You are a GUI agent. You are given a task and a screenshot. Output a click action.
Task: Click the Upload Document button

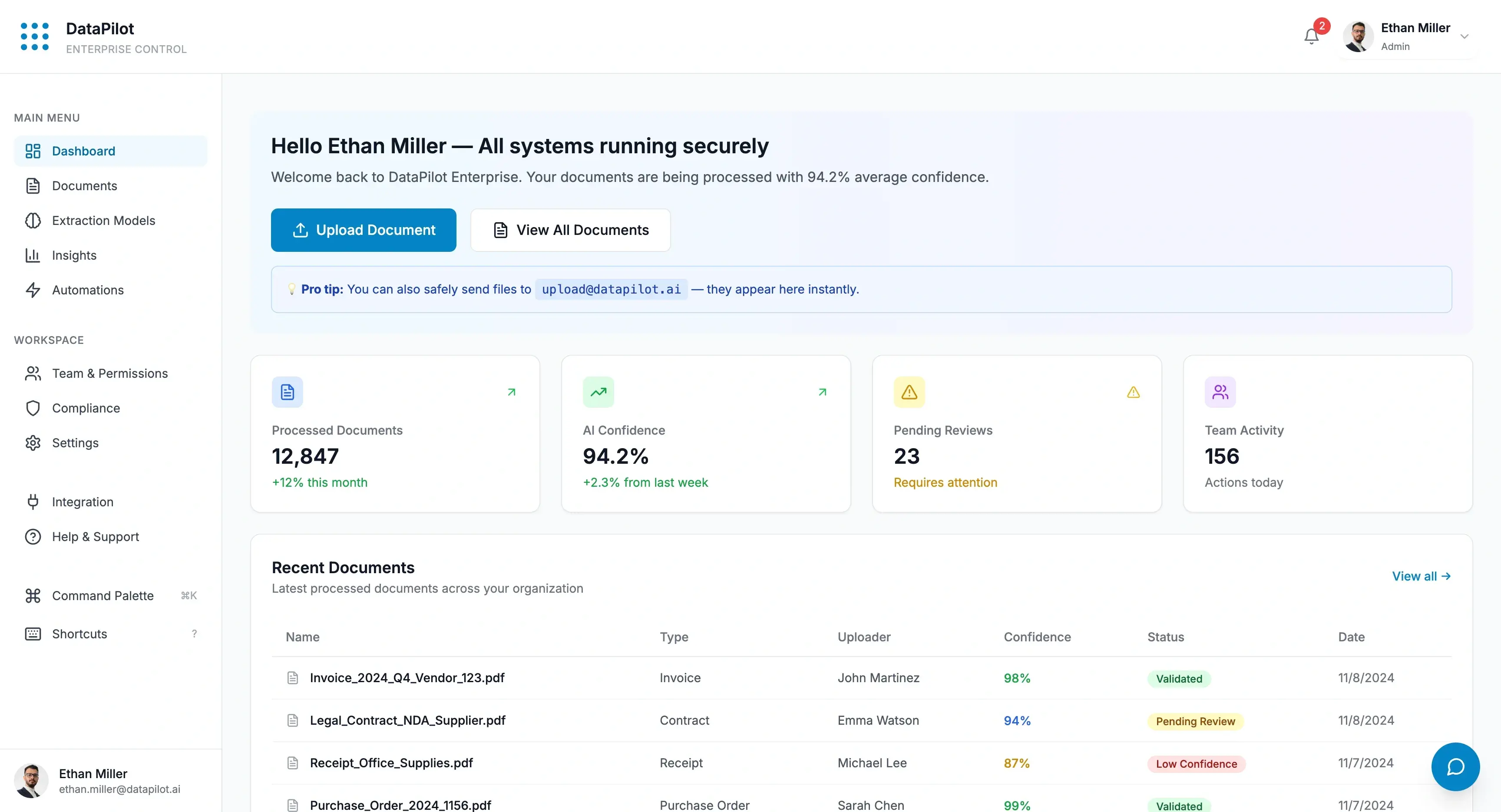pos(363,230)
